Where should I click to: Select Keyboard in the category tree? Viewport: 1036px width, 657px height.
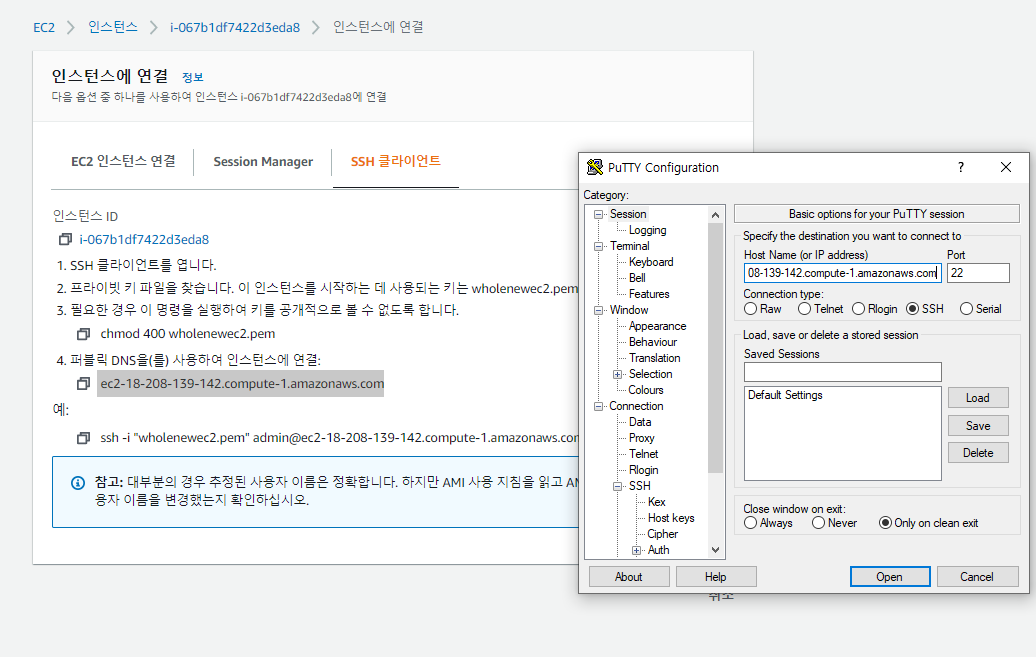point(651,262)
